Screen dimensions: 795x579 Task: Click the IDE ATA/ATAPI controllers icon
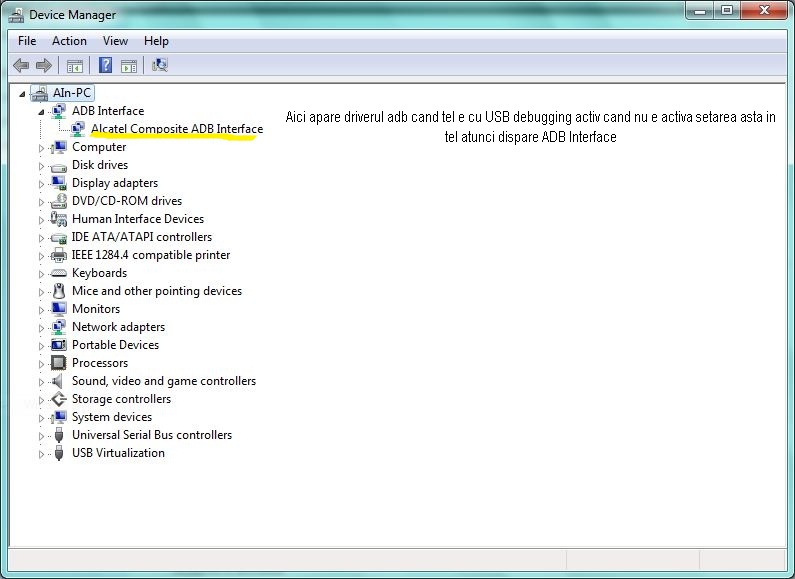coord(59,237)
